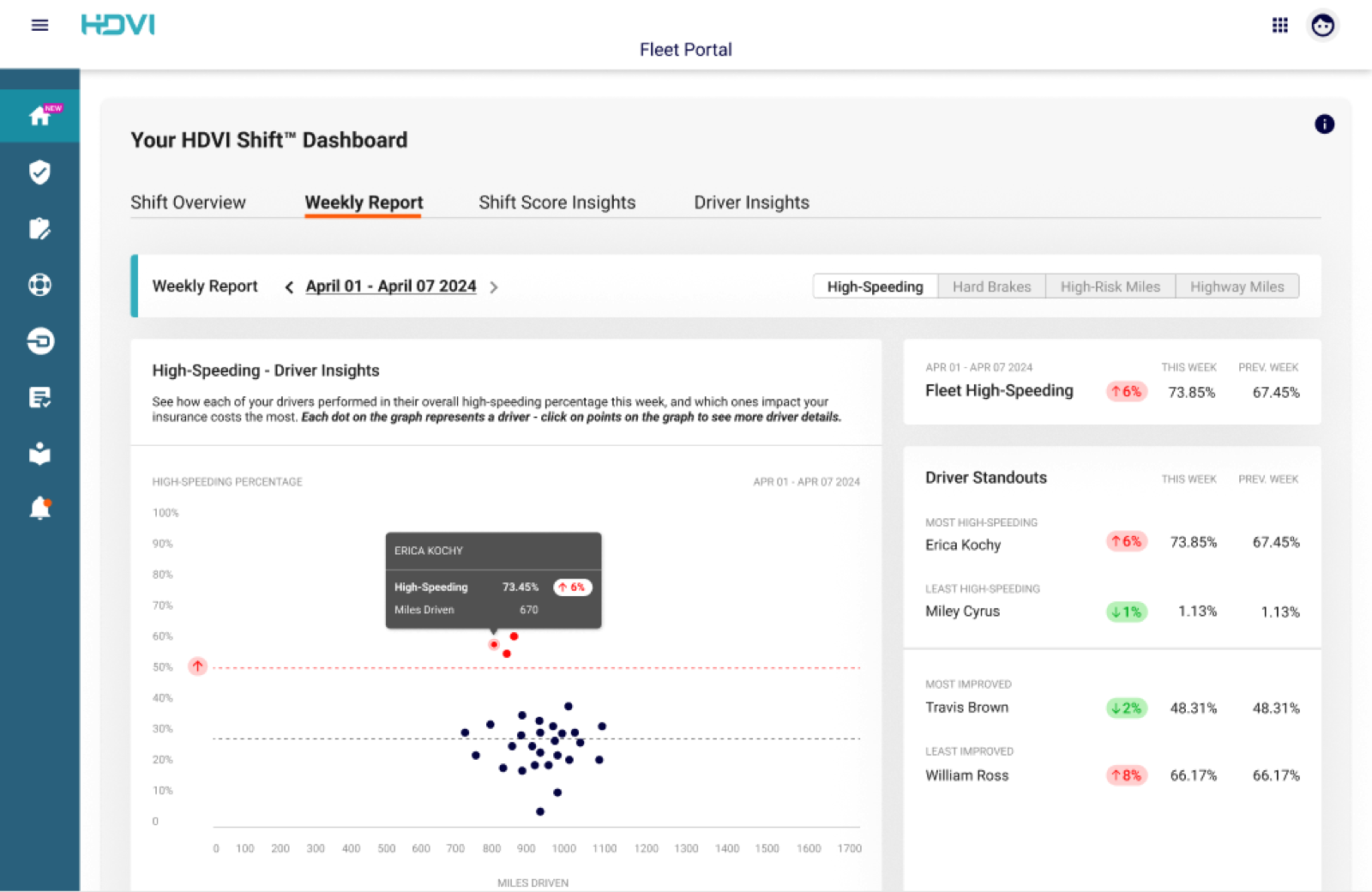Click Miley Cyrus 1% decrease badge
Screen dimensions: 1372x892
point(1127,612)
